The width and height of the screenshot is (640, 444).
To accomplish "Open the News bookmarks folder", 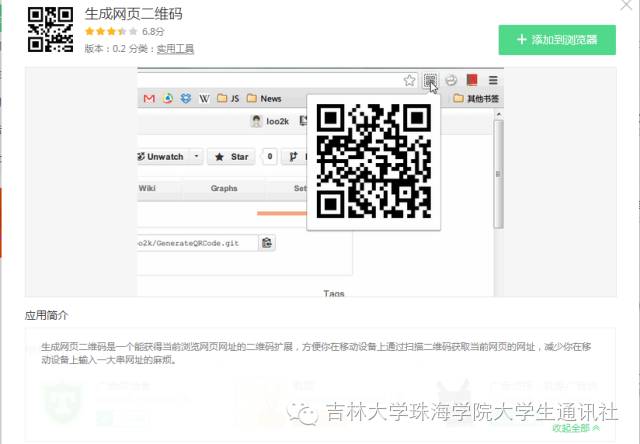I will 264,98.
